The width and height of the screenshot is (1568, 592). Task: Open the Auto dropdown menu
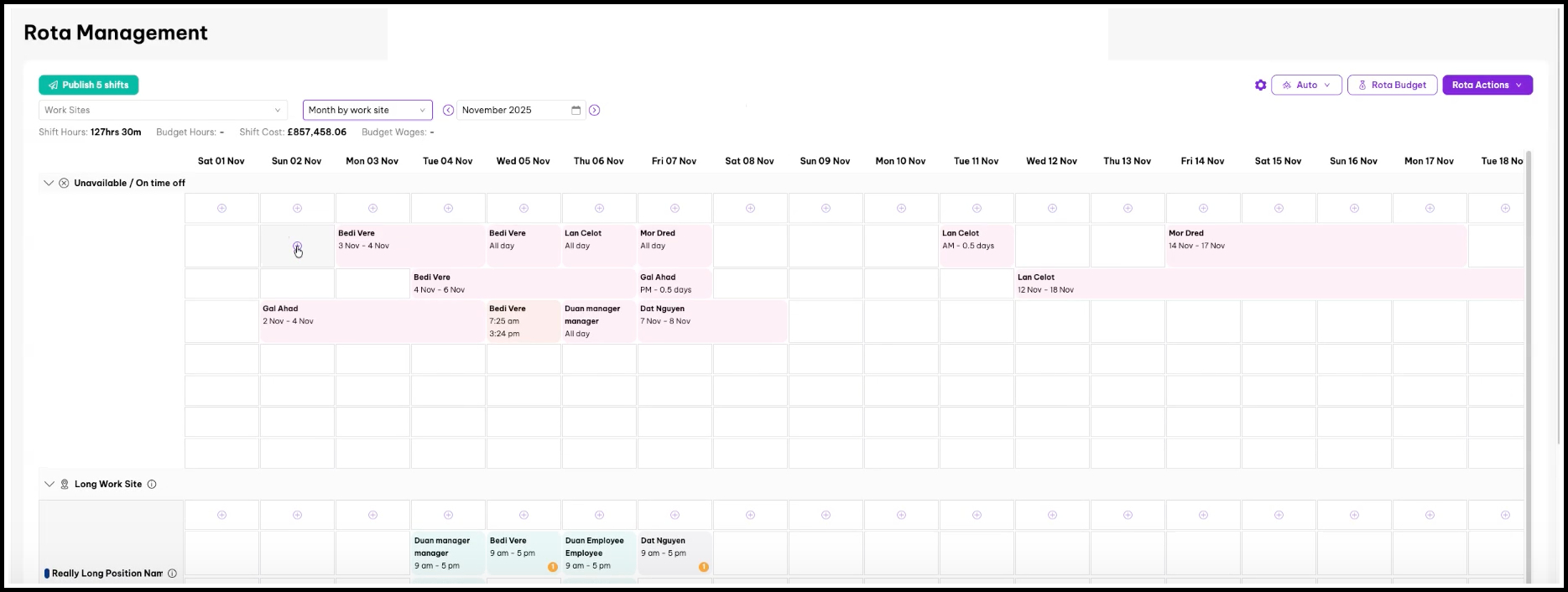(x=1306, y=85)
